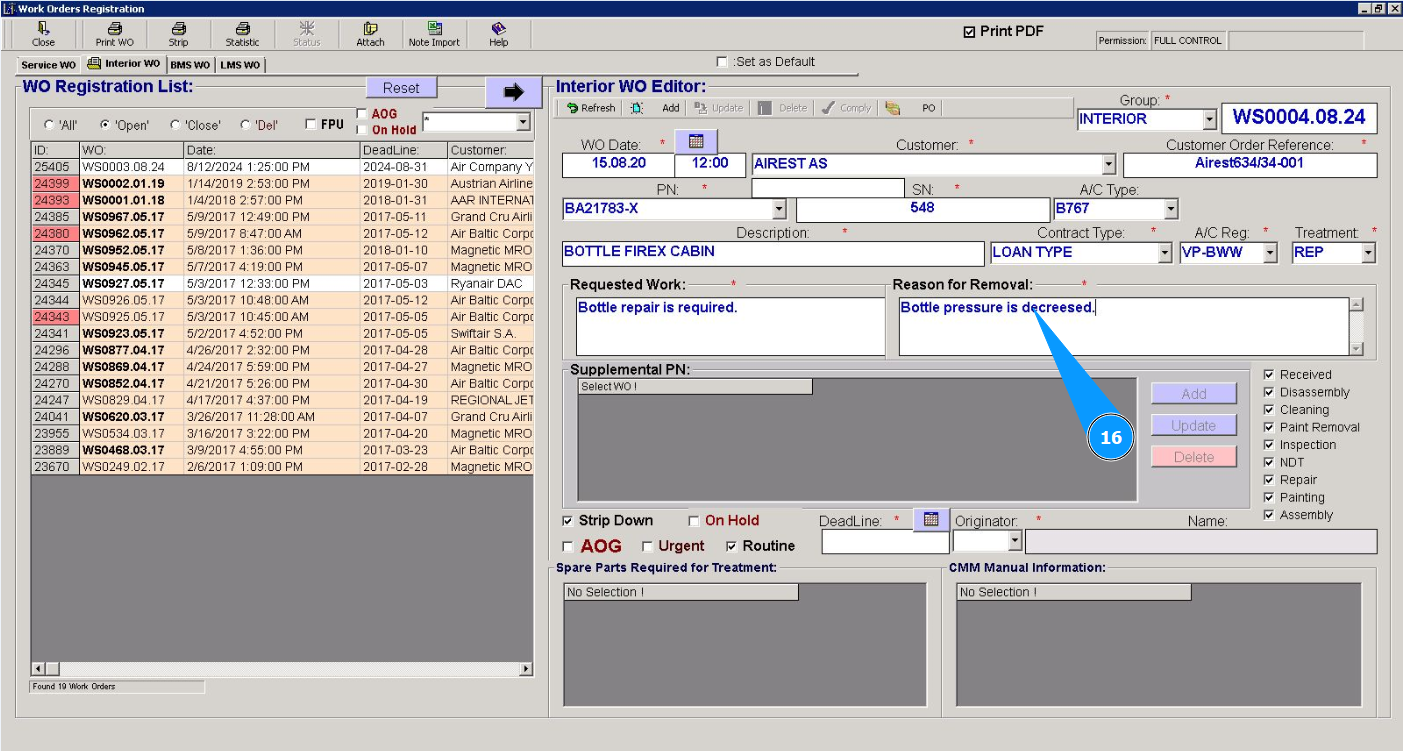Toggle the Print PDF checkbox

(x=969, y=32)
